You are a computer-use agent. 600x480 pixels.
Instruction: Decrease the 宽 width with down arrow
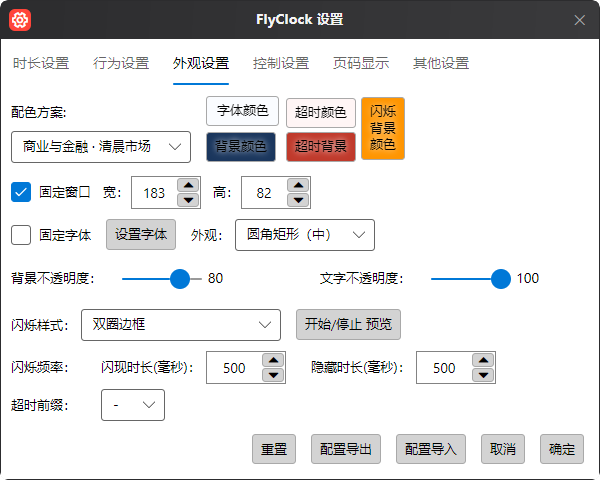(x=188, y=200)
